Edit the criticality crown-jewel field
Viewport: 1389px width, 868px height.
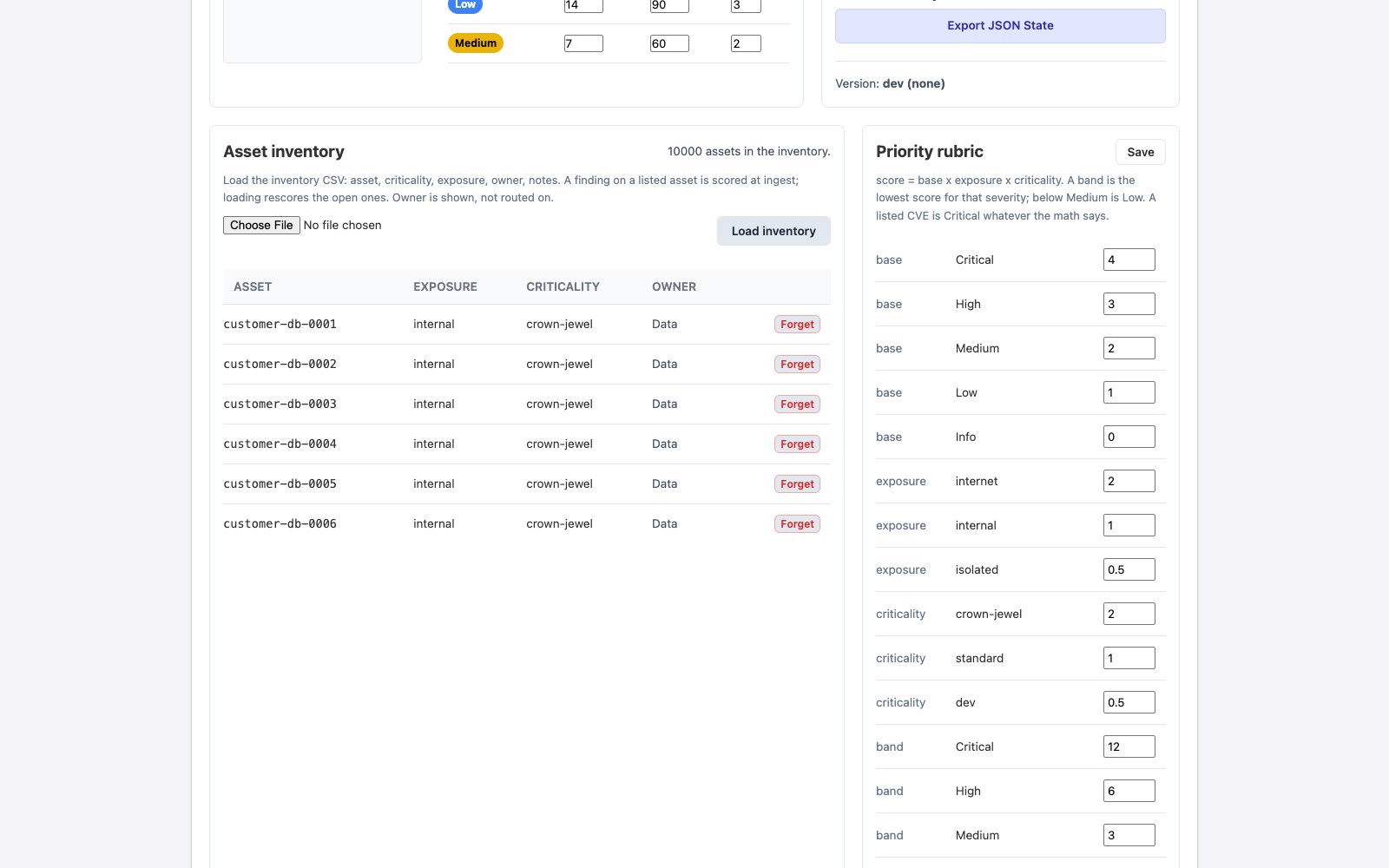click(1129, 614)
